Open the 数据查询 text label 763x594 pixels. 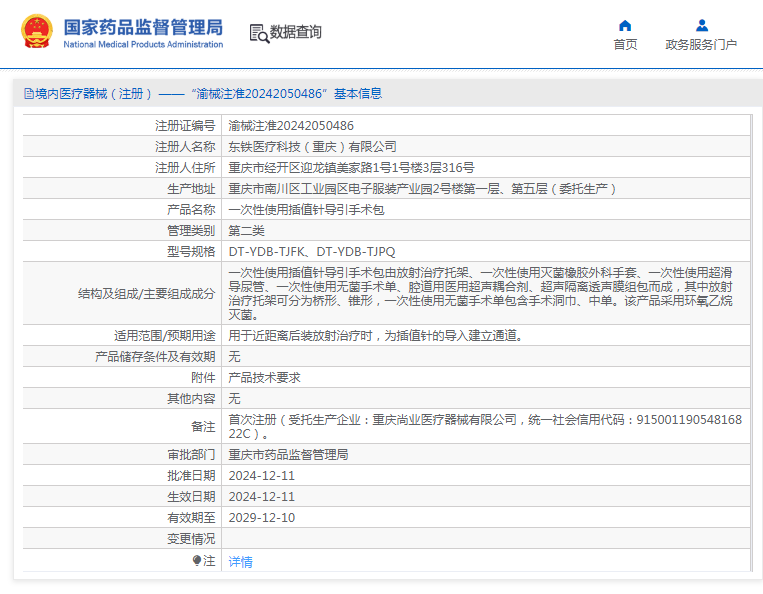pos(296,33)
